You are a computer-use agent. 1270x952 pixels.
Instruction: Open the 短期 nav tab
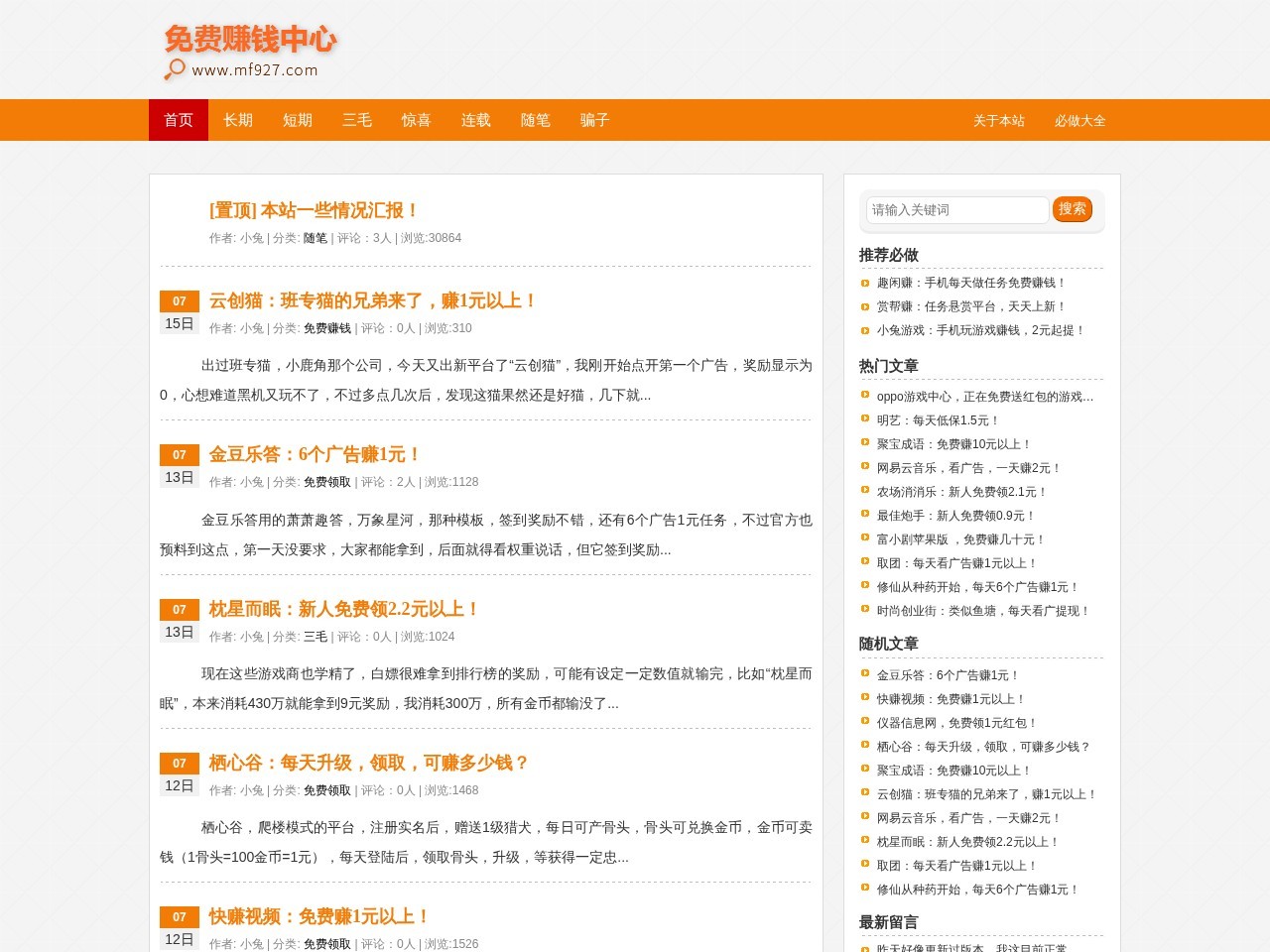coord(298,120)
